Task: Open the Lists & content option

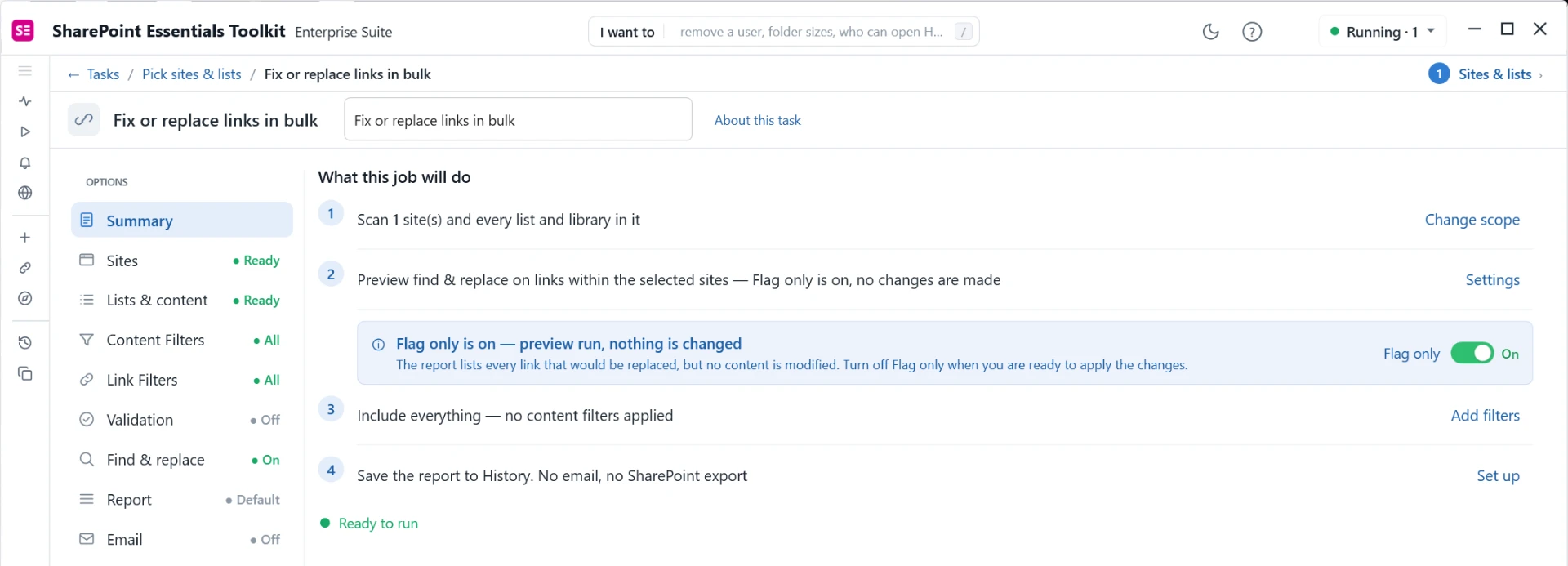Action: tap(182, 301)
